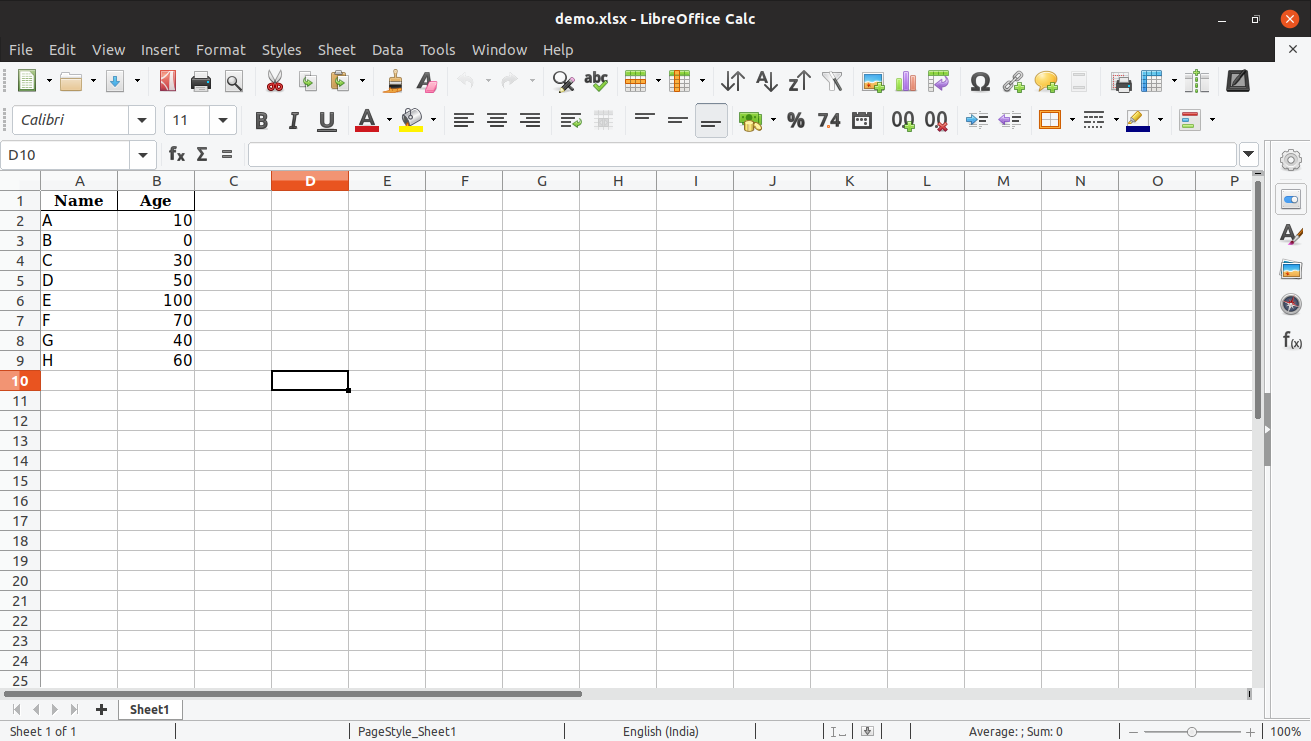
Task: Enable AutoFilter on the data
Action: 831,81
